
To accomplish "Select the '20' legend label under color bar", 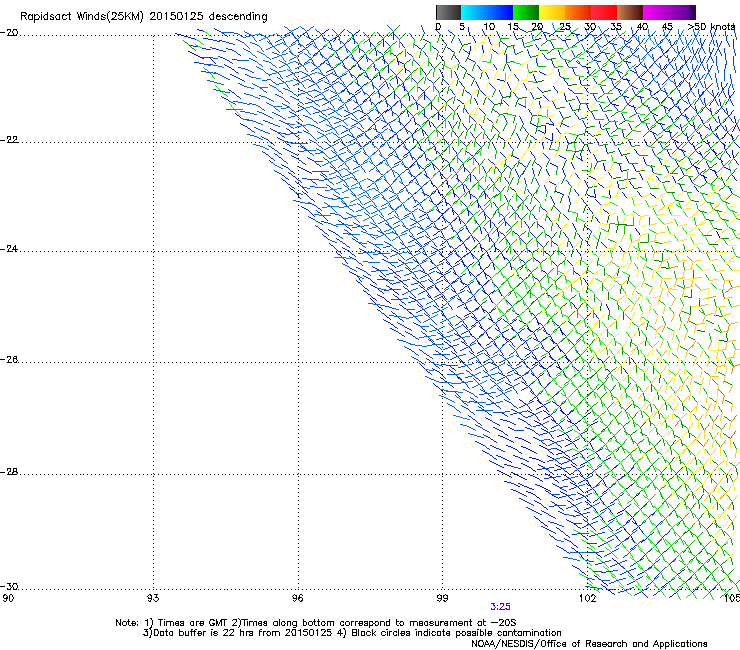I will point(537,27).
